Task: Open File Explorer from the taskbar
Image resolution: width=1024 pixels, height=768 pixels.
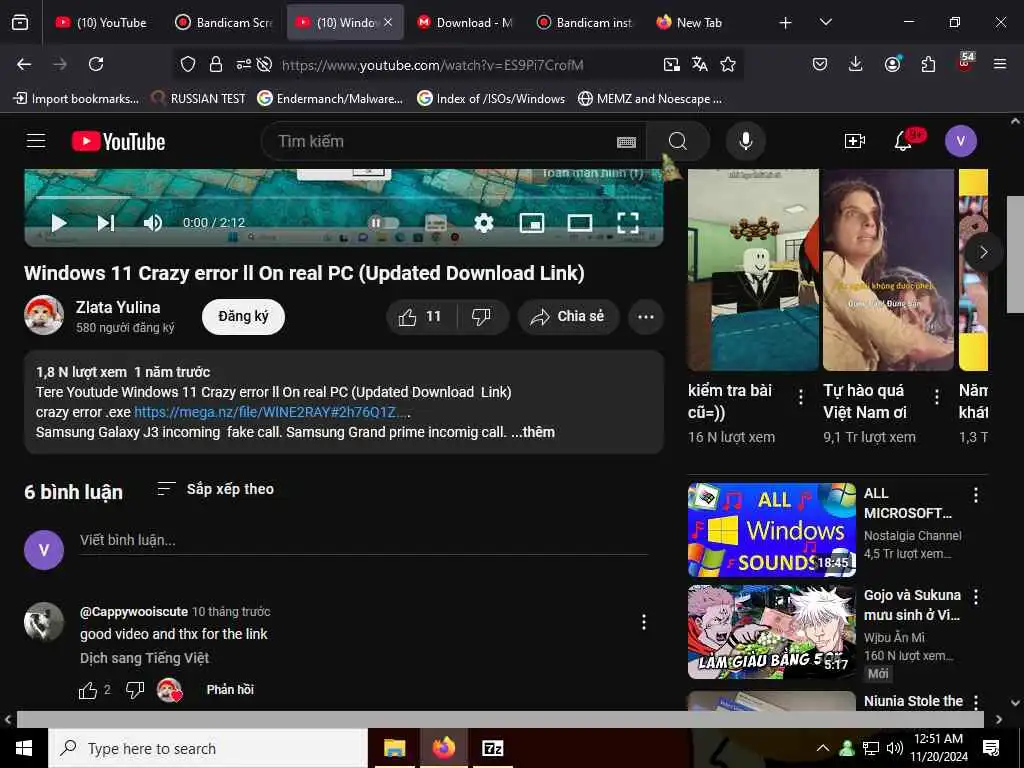Action: click(394, 748)
